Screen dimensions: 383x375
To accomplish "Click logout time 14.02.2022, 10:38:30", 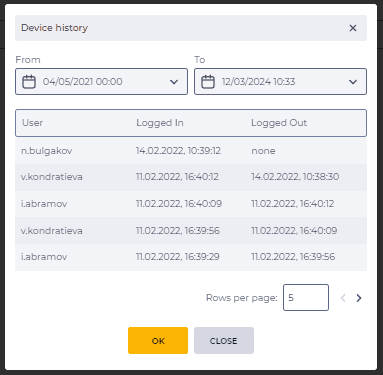I will coord(295,177).
